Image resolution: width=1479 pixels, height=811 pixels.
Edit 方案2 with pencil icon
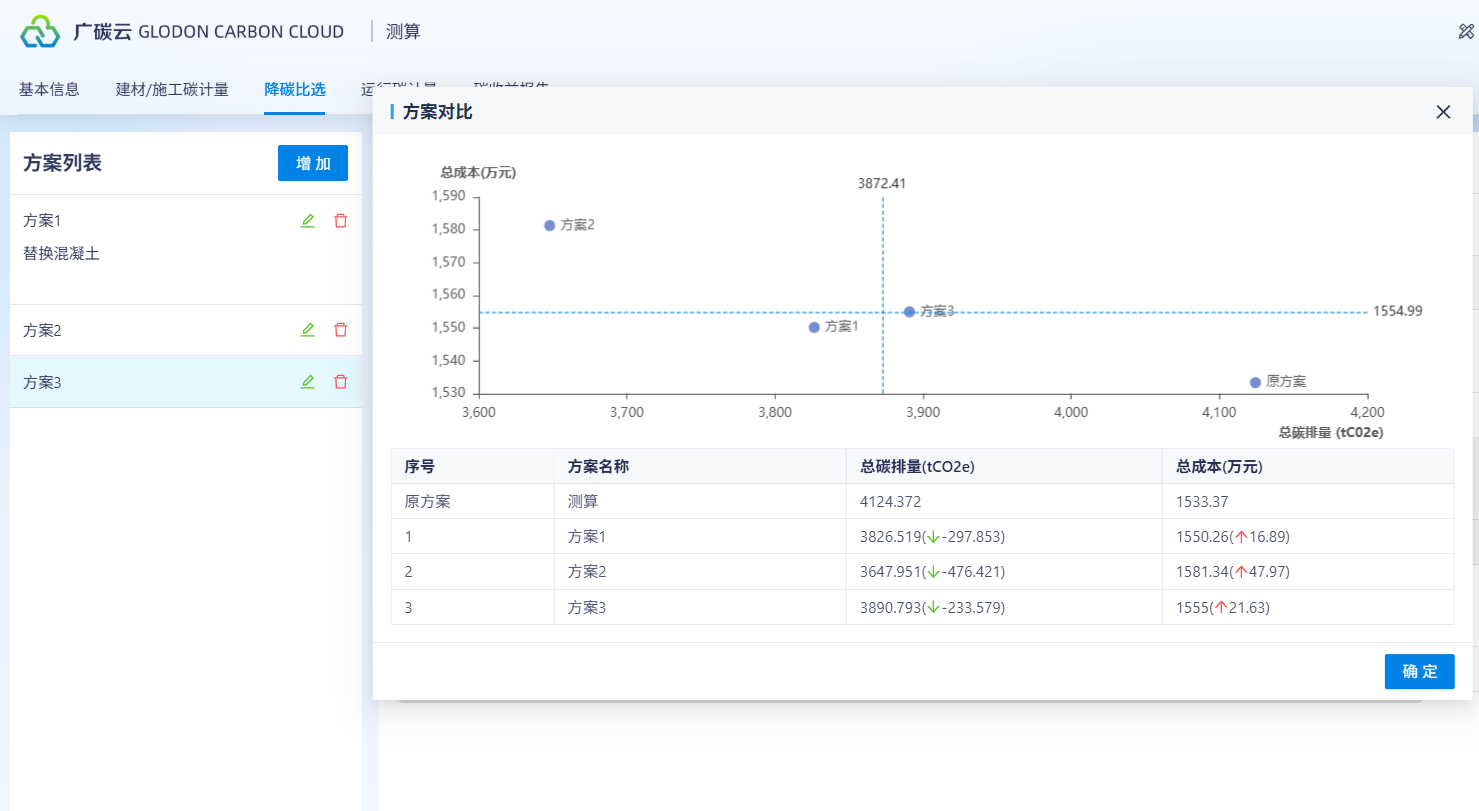(x=308, y=330)
